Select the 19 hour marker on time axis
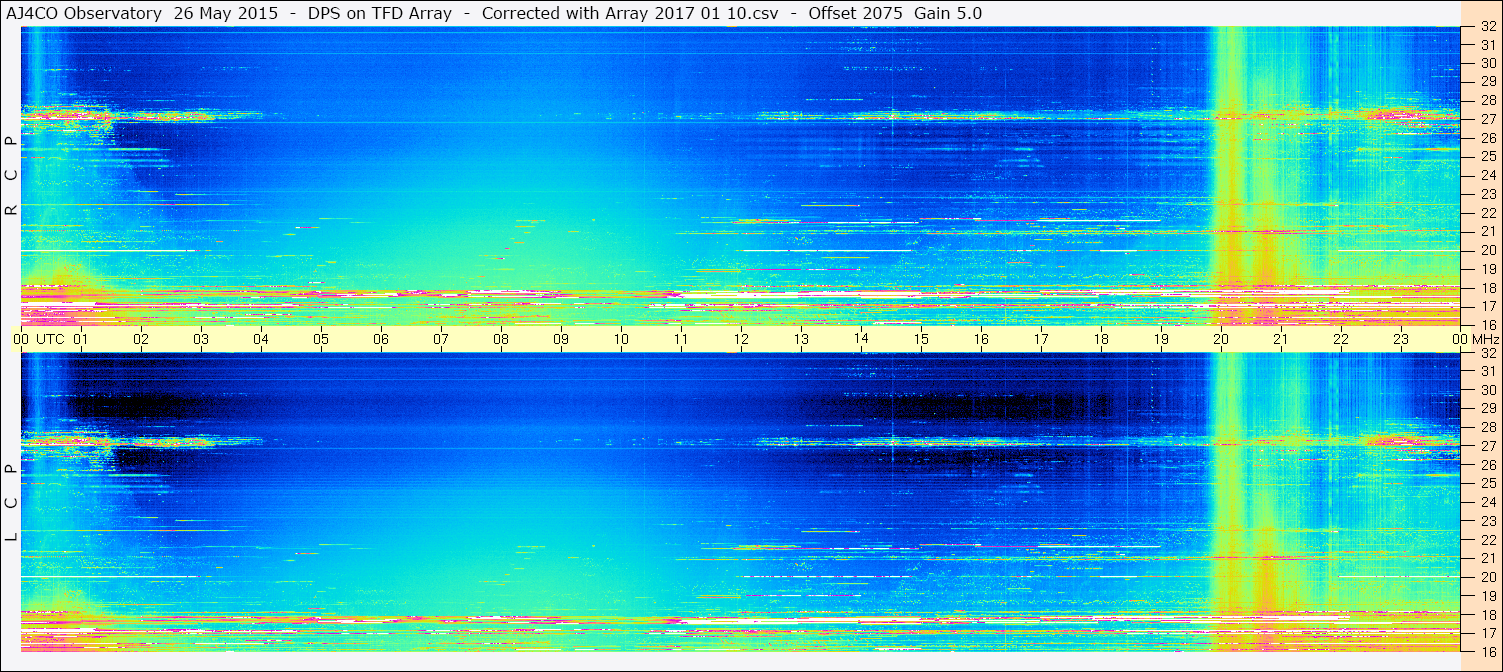 1161,339
